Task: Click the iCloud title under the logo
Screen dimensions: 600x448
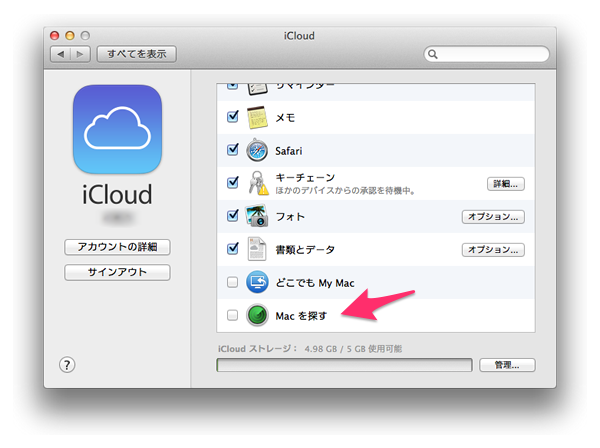Action: coord(117,195)
